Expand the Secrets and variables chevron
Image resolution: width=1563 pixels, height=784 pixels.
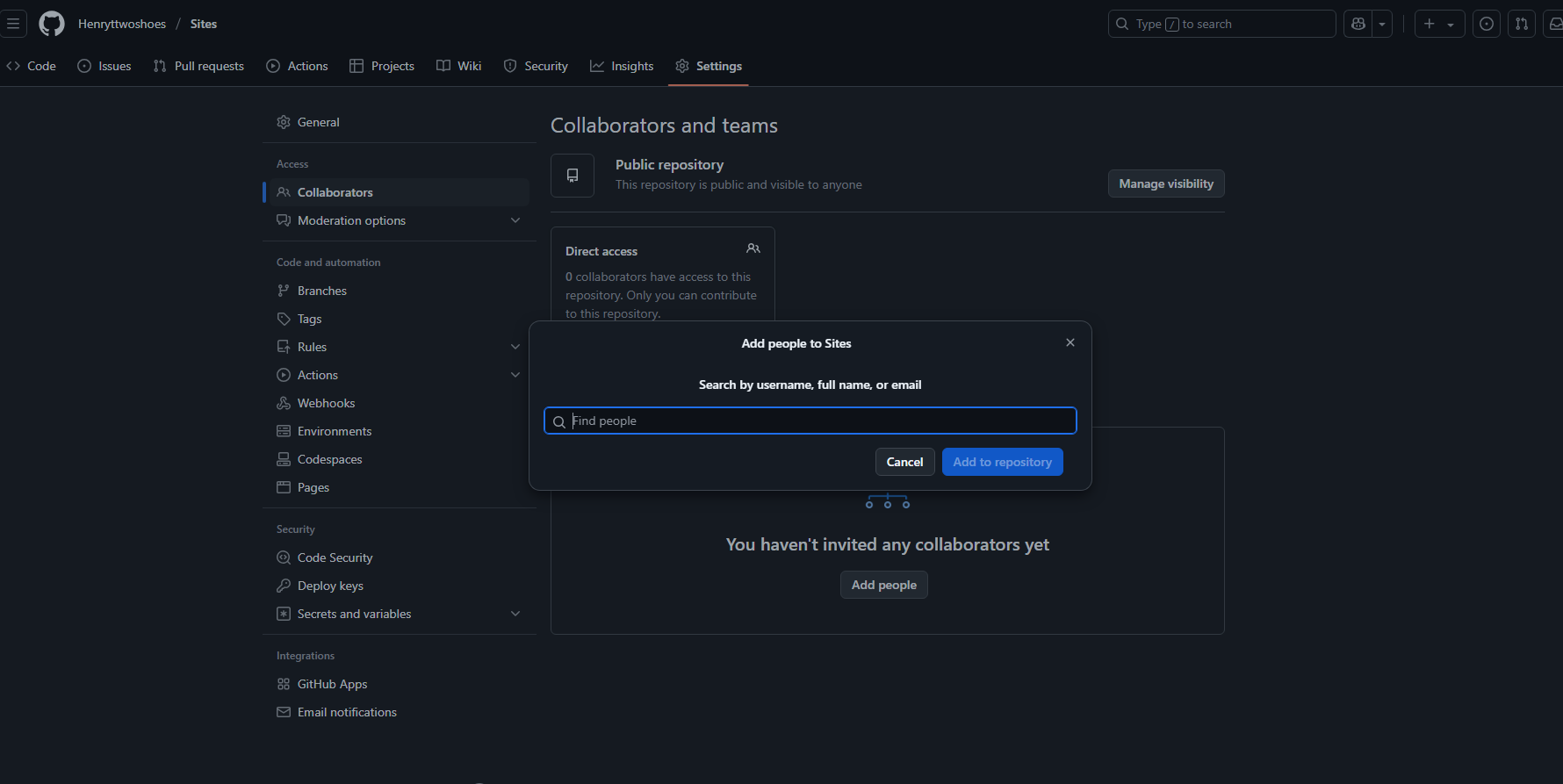[515, 614]
